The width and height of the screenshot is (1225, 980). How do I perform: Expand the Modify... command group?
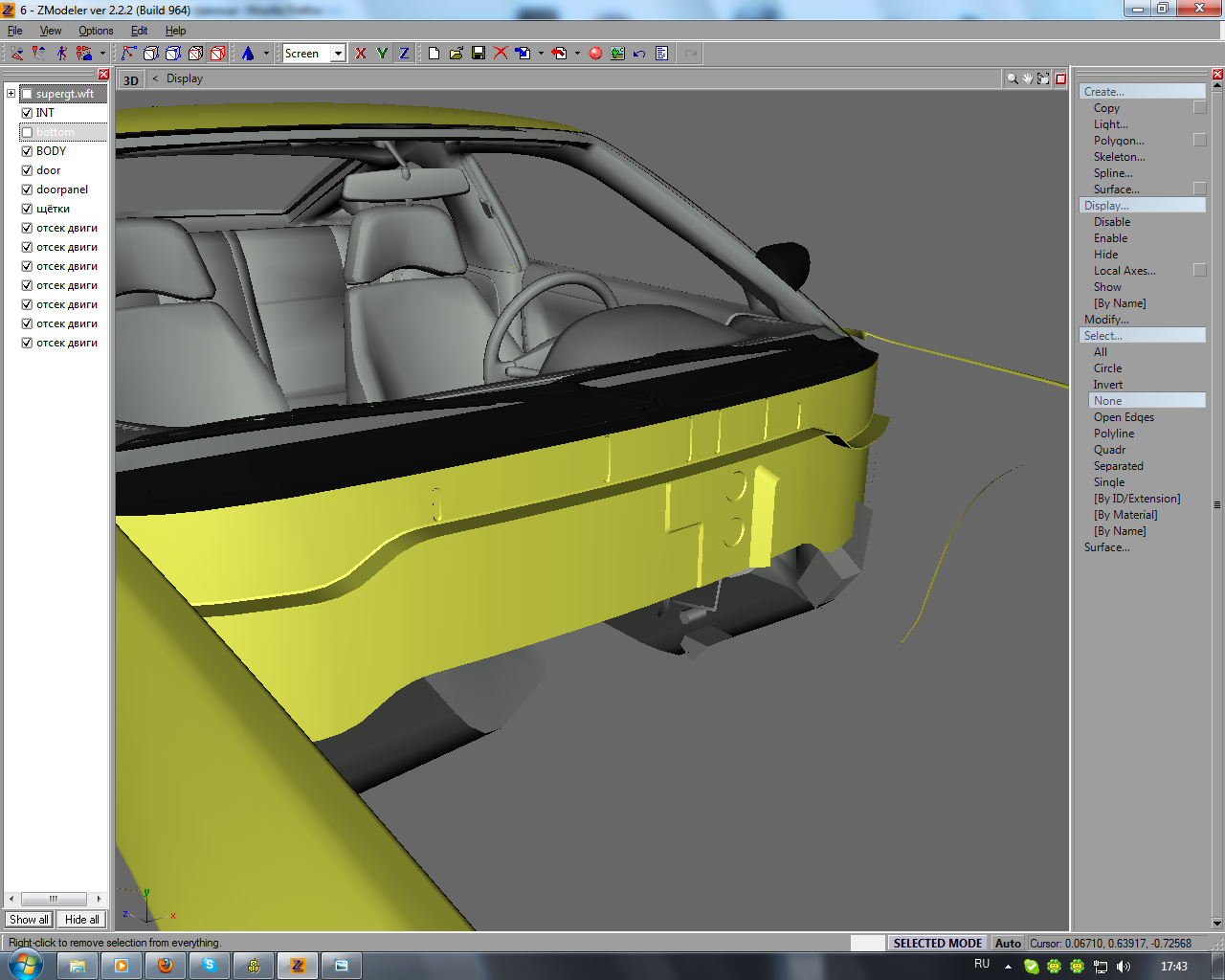coord(1106,320)
